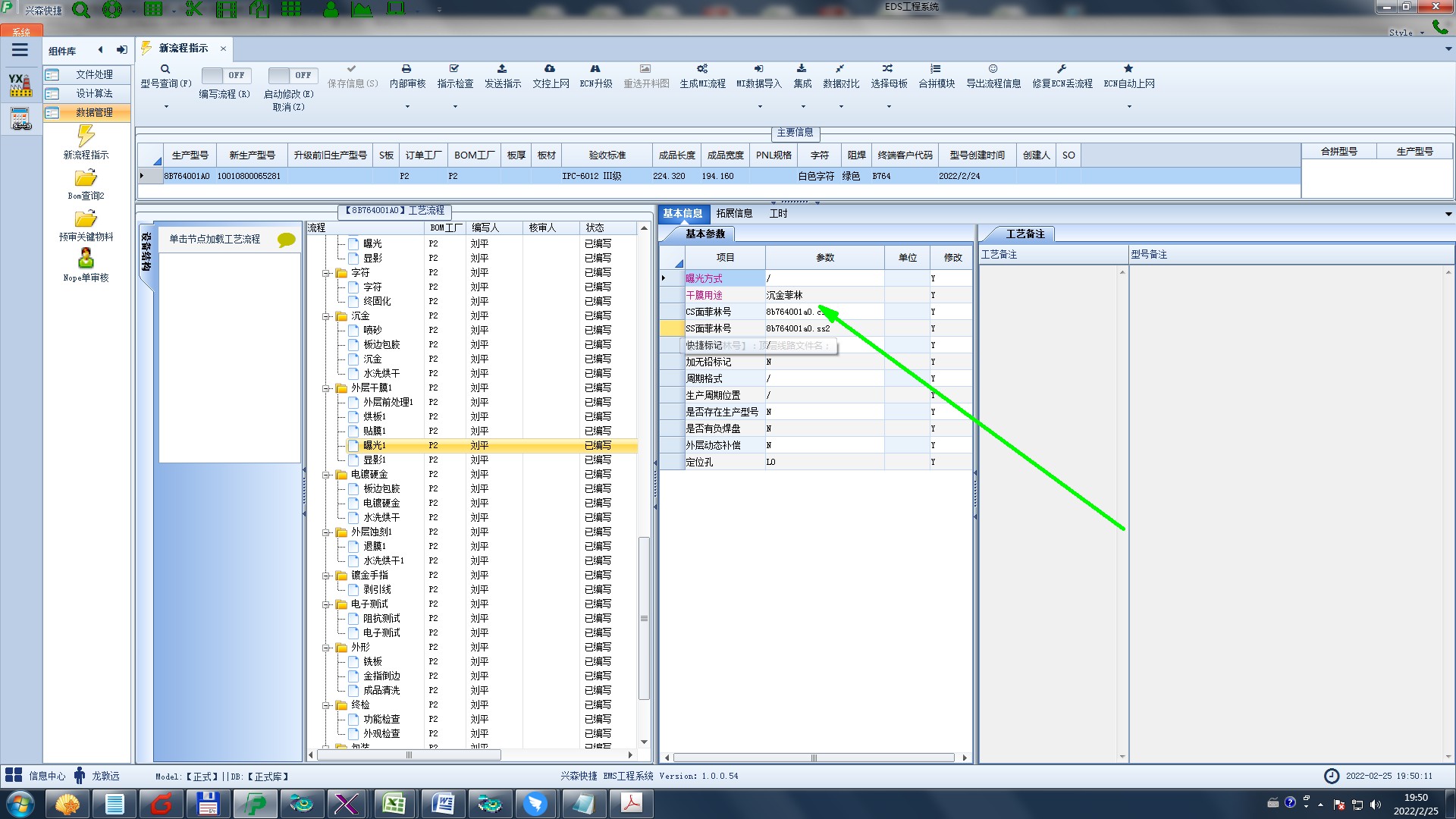
Task: Click the 集成 download icon
Action: [802, 68]
